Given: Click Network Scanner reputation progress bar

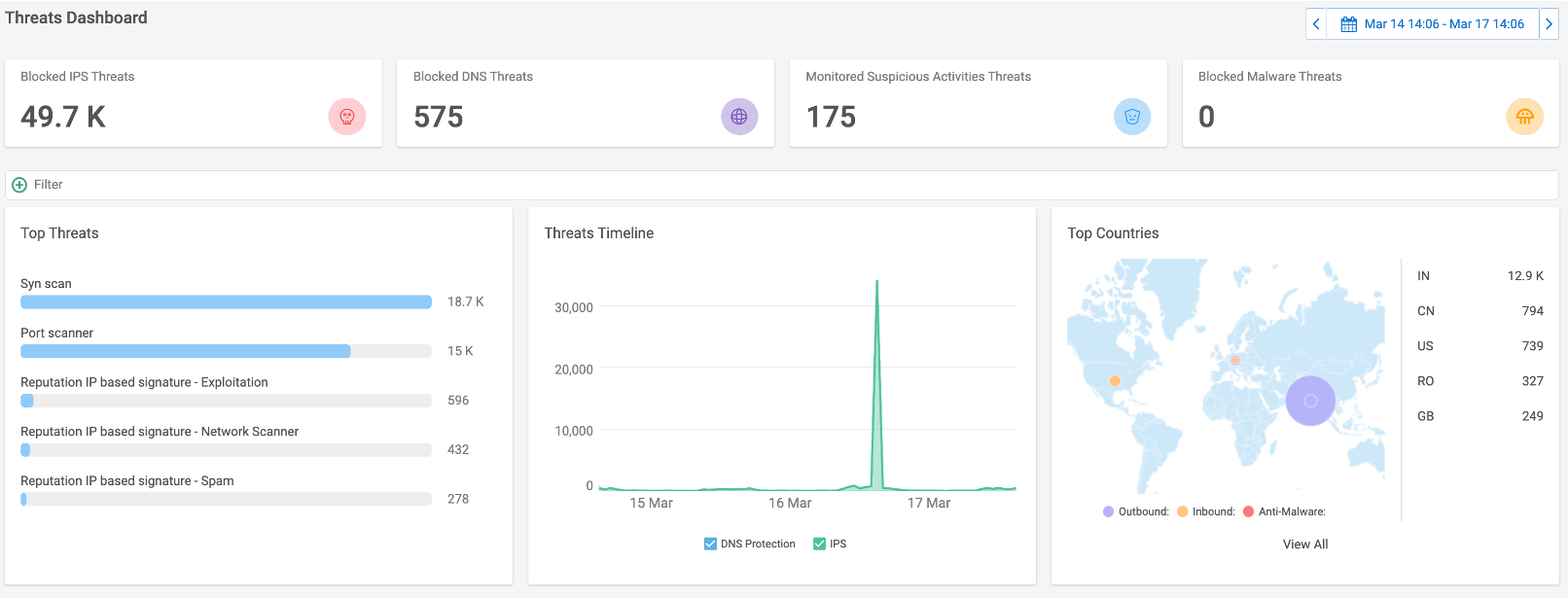Looking at the screenshot, I should [x=226, y=450].
